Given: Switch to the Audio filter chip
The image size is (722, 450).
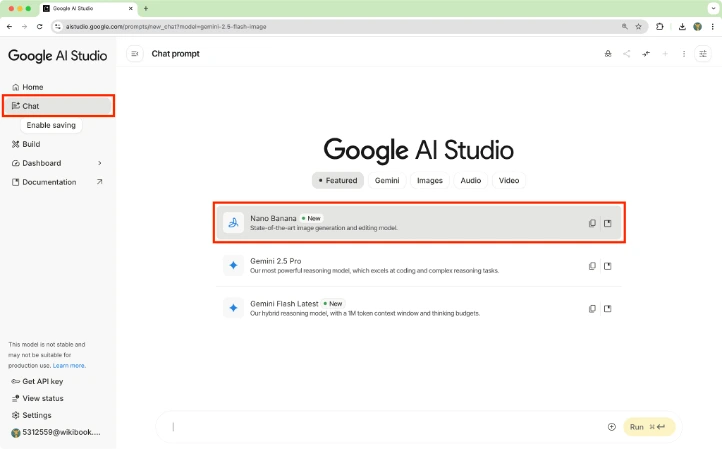Looking at the screenshot, I should tap(471, 181).
